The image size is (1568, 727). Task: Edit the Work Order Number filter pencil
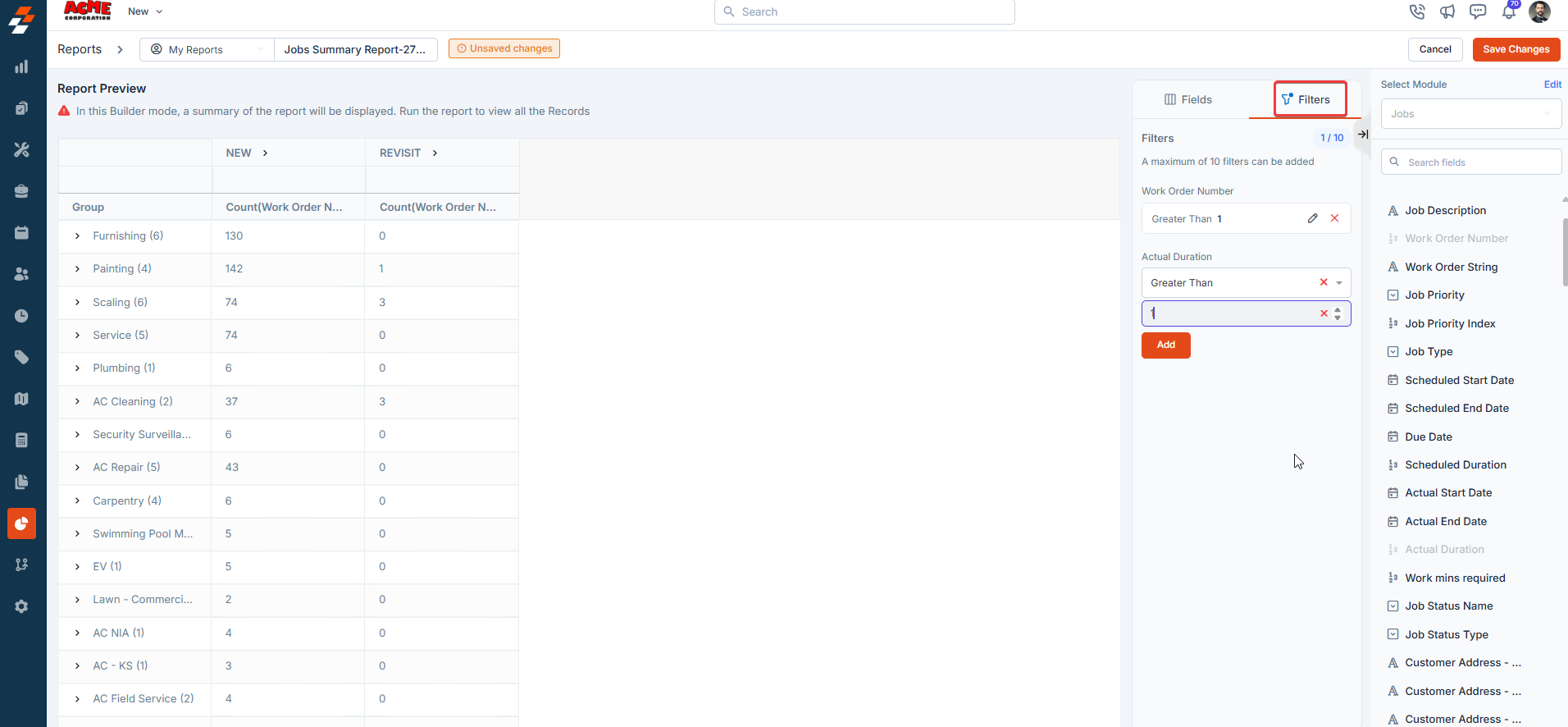pos(1312,218)
